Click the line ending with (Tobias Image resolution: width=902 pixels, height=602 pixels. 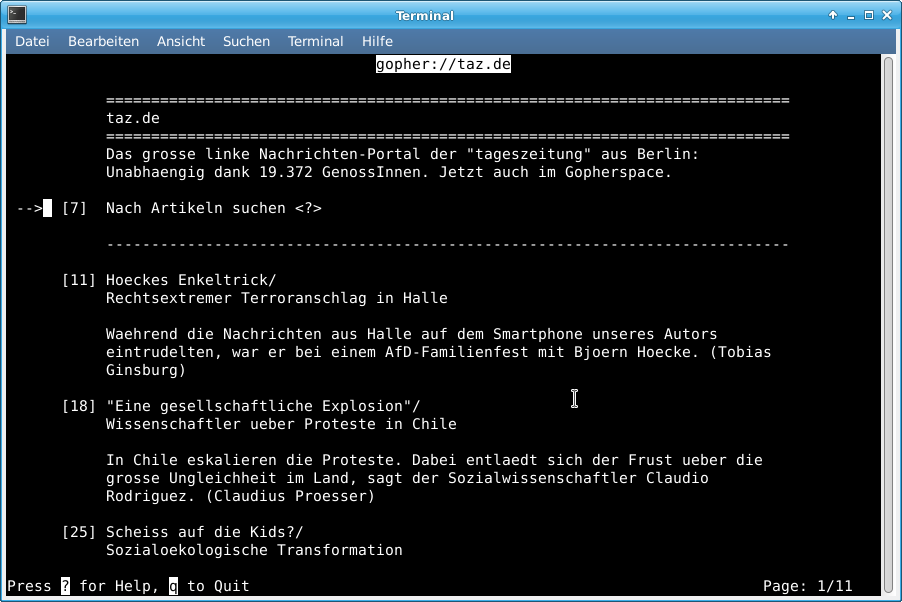(438, 352)
